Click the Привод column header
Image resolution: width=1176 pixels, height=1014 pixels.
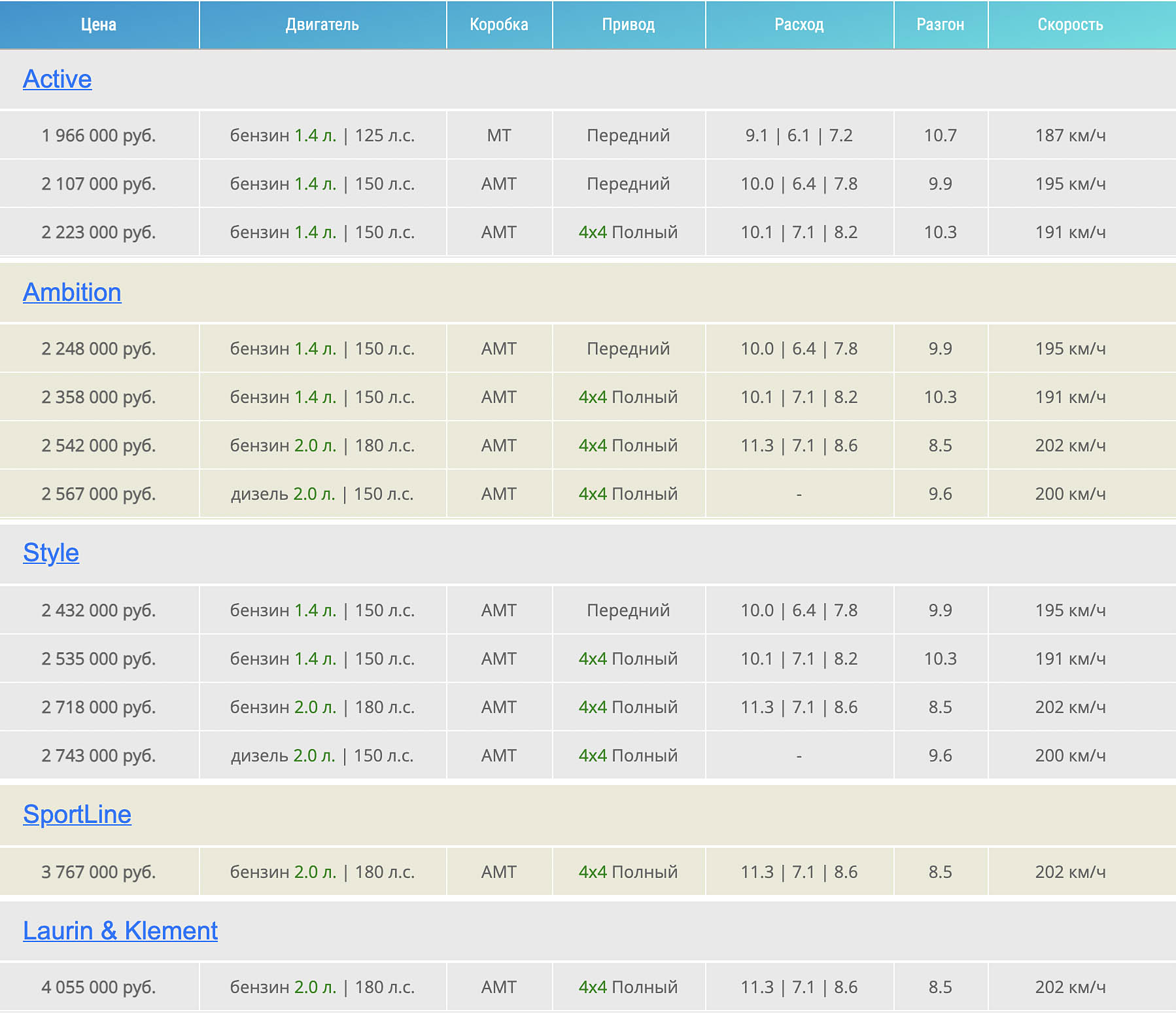click(x=629, y=25)
